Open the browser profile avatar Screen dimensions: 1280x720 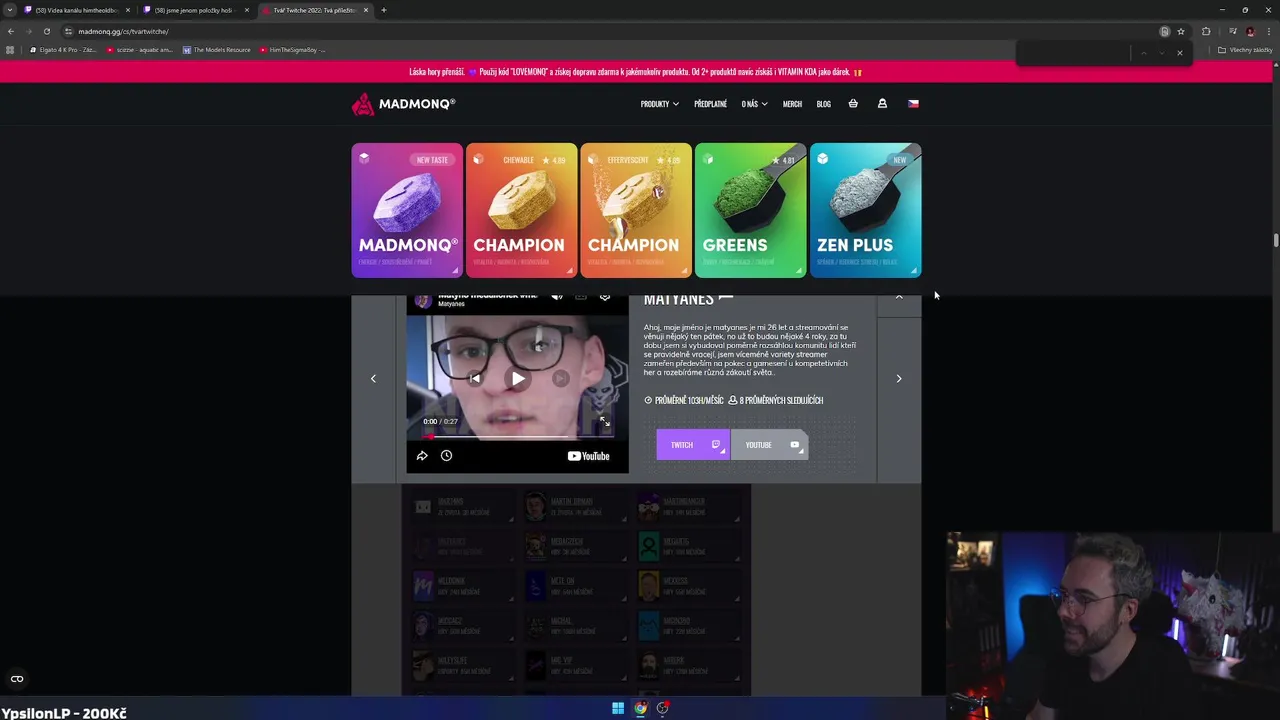[x=1250, y=31]
